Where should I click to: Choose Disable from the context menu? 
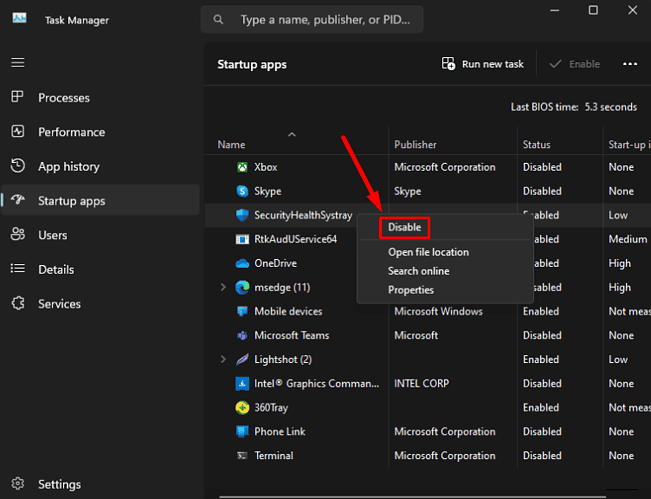point(405,228)
